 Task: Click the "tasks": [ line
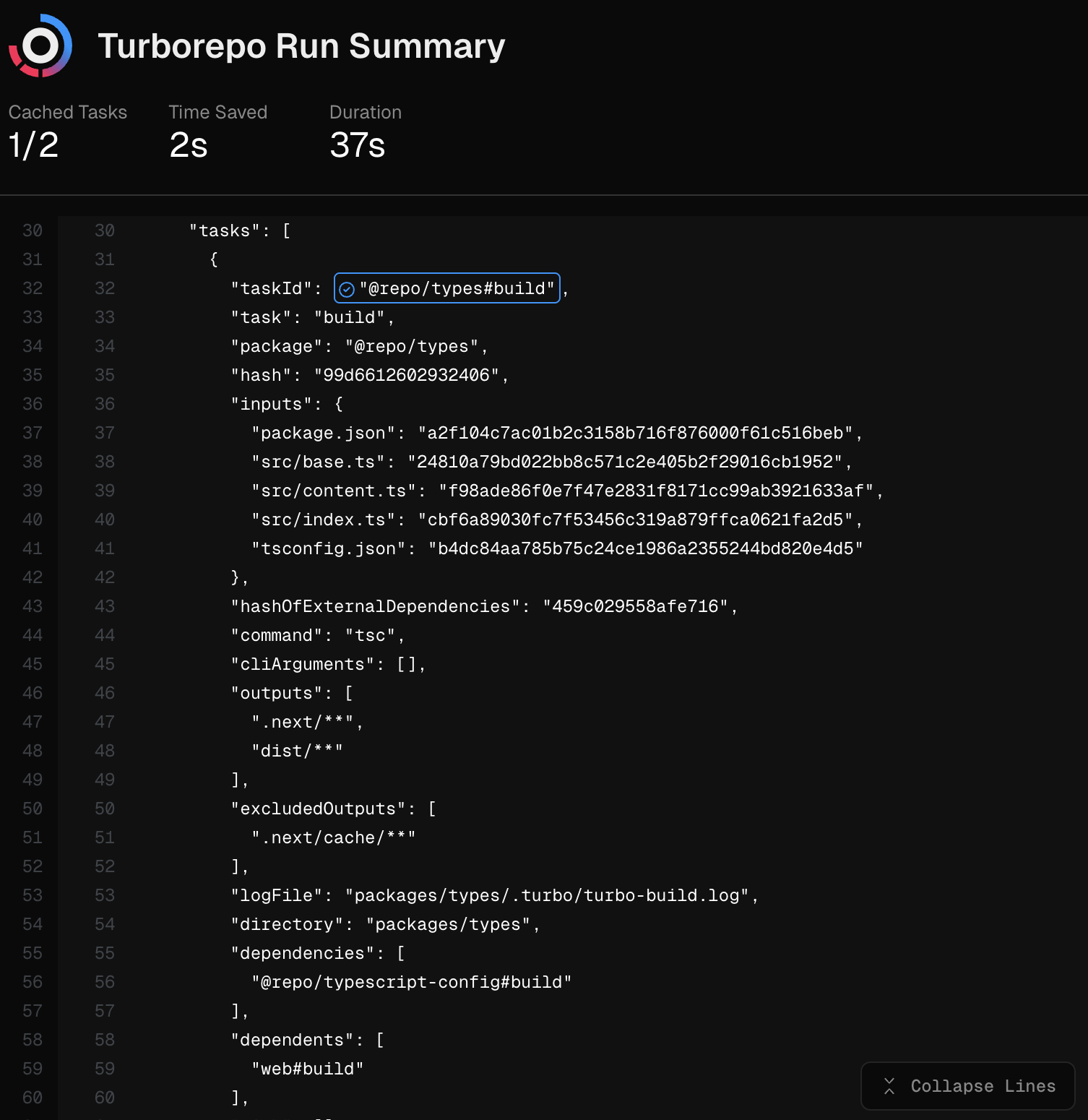(x=240, y=231)
